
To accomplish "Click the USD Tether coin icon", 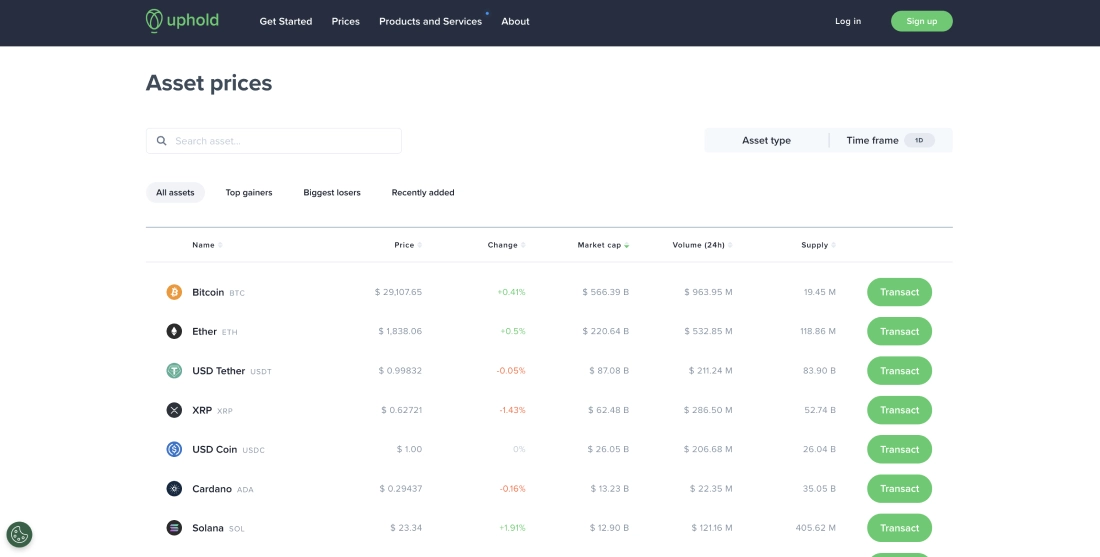I will click(x=174, y=370).
